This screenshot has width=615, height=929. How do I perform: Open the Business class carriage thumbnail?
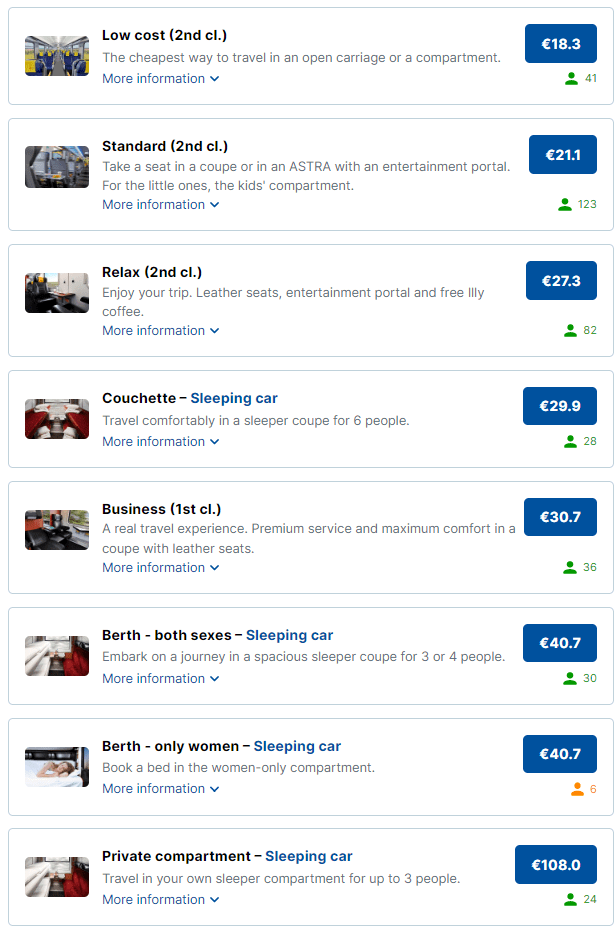(57, 530)
